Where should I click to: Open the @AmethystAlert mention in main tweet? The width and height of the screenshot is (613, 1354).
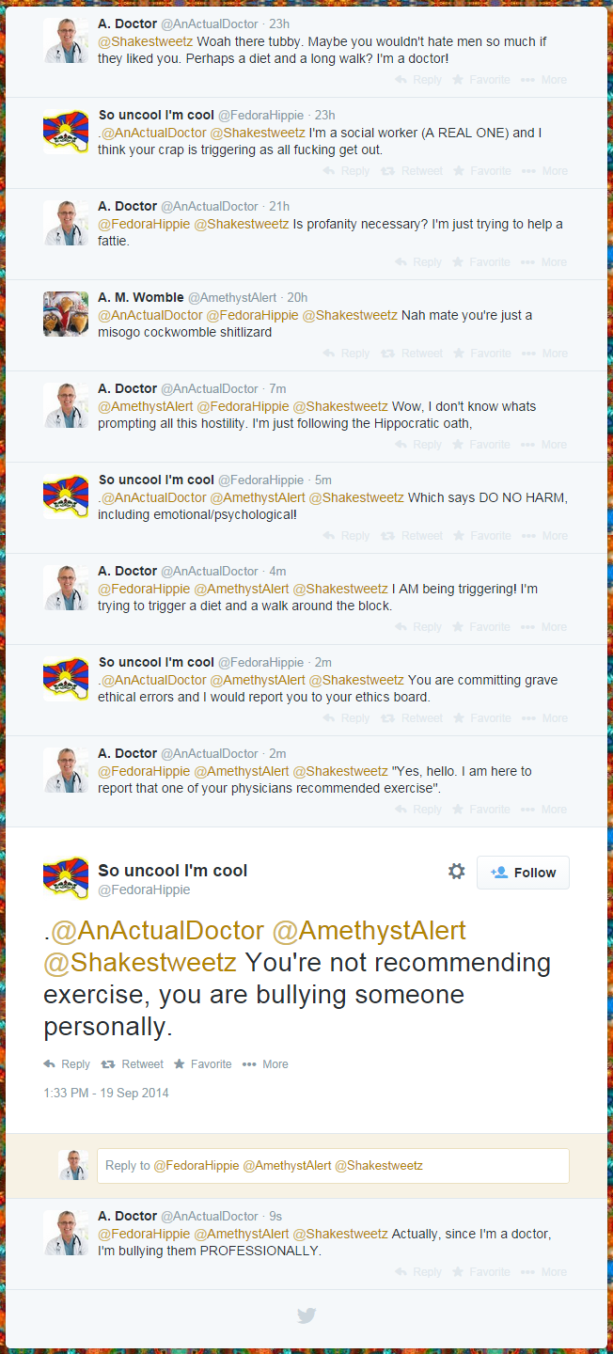pos(369,930)
